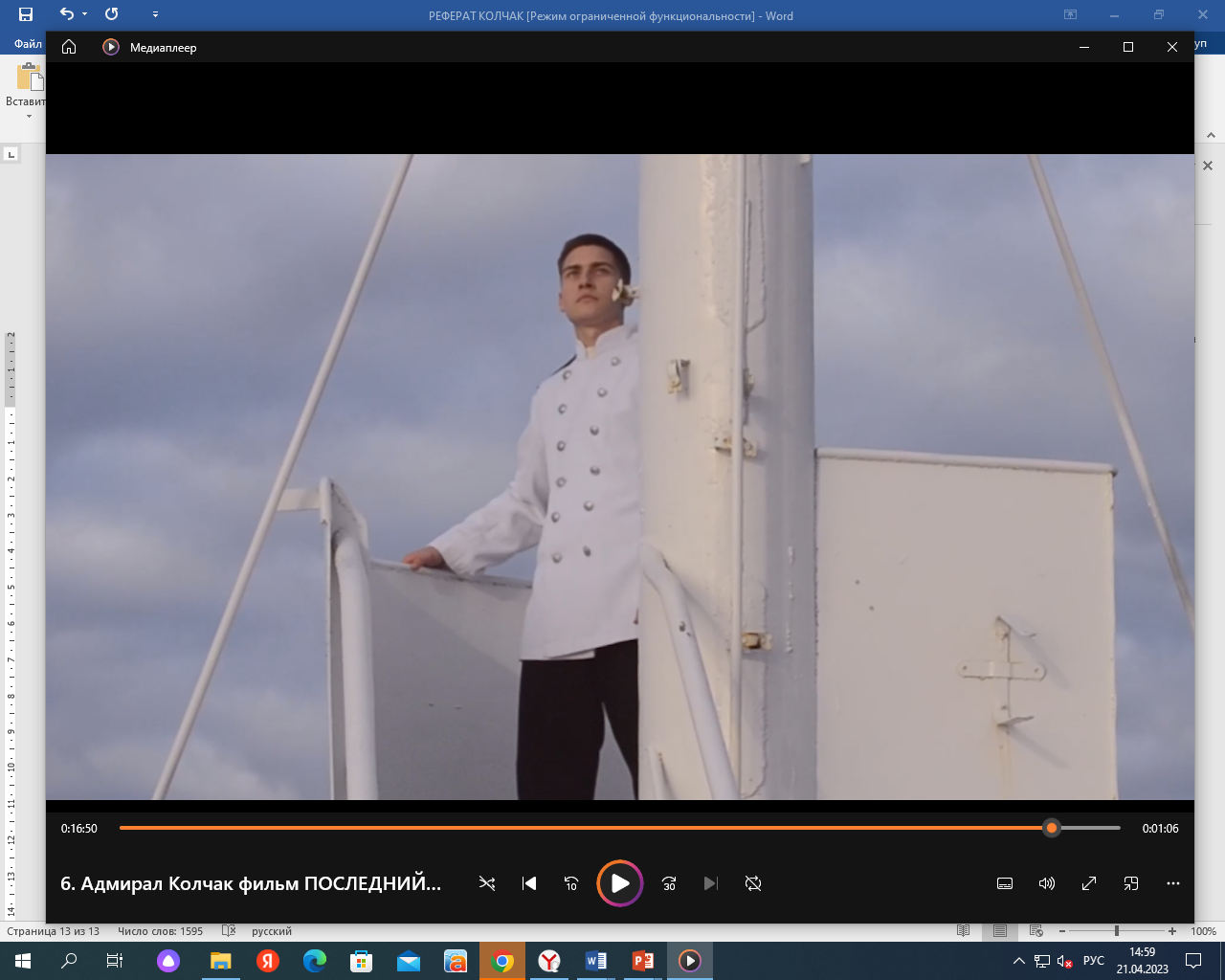The width and height of the screenshot is (1225, 980).
Task: Toggle repeat mode in player controls
Action: [753, 883]
